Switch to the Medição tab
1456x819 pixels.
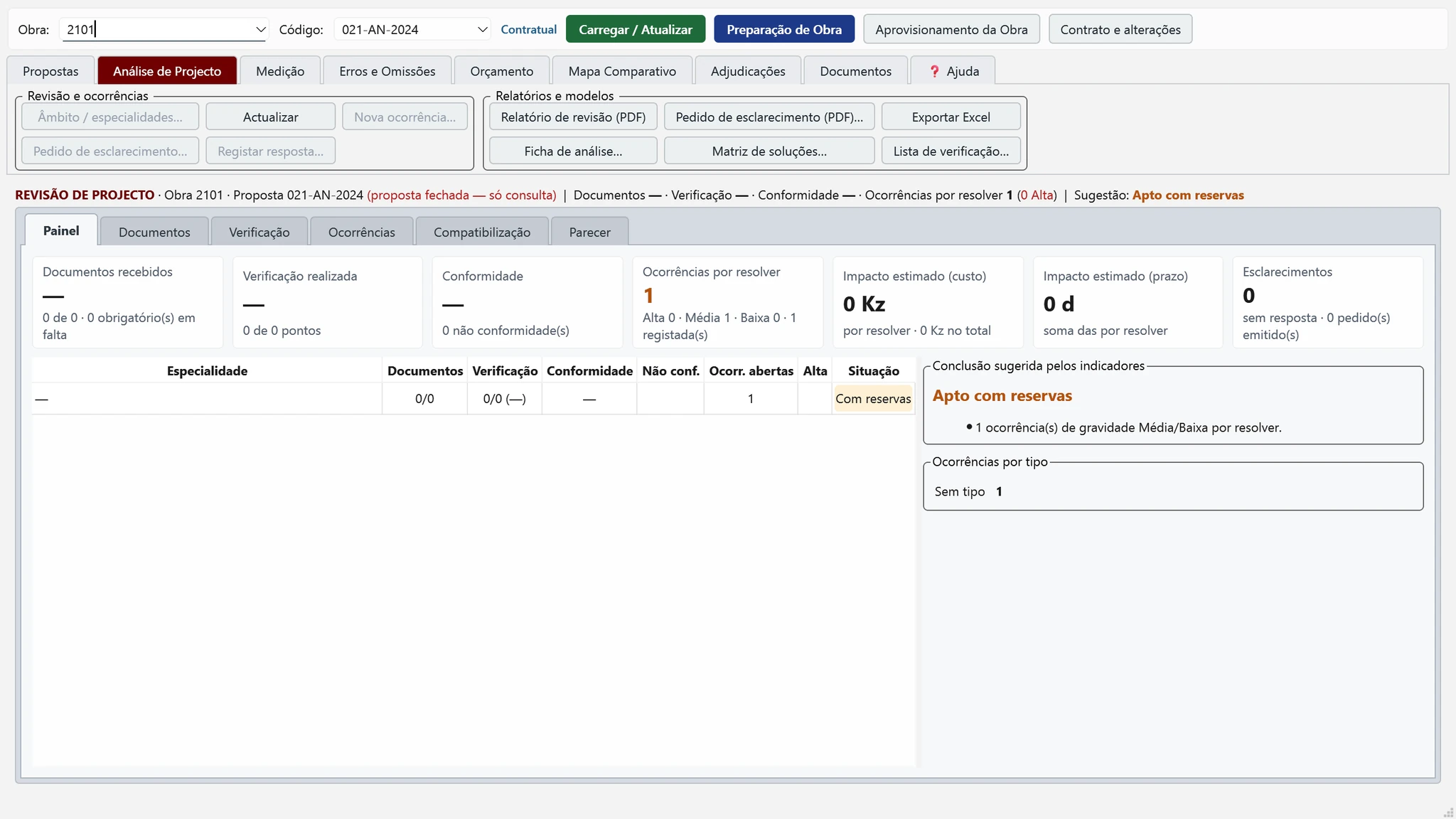tap(280, 71)
